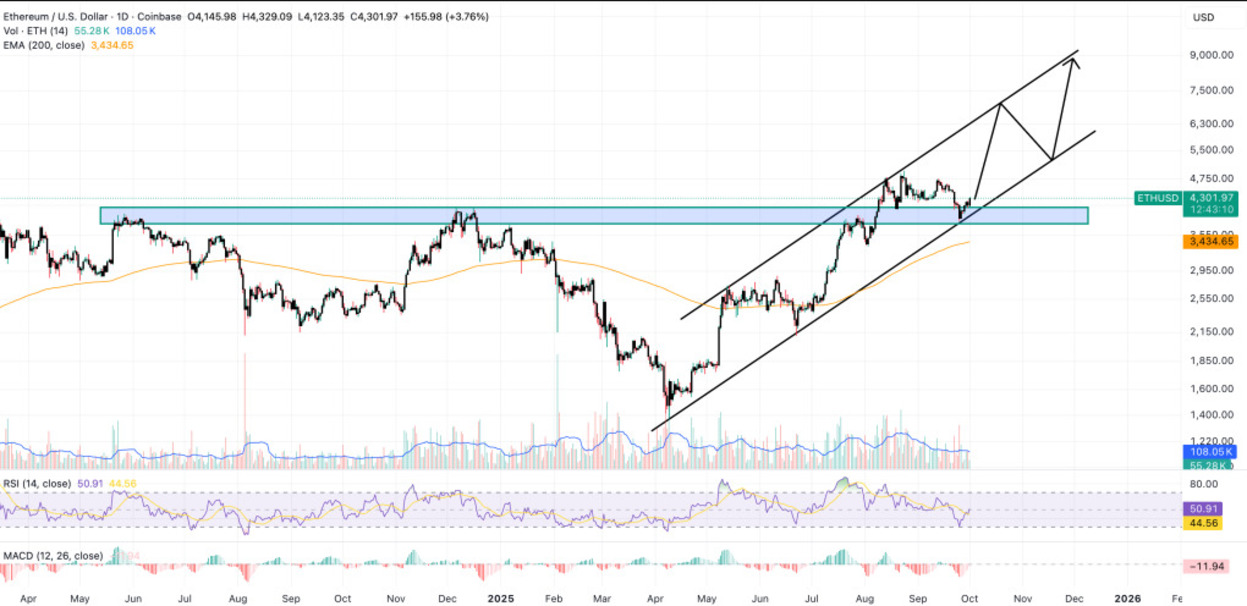Select the RSI (14, close) legend
Image resolution: width=1247 pixels, height=606 pixels.
[x=36, y=484]
